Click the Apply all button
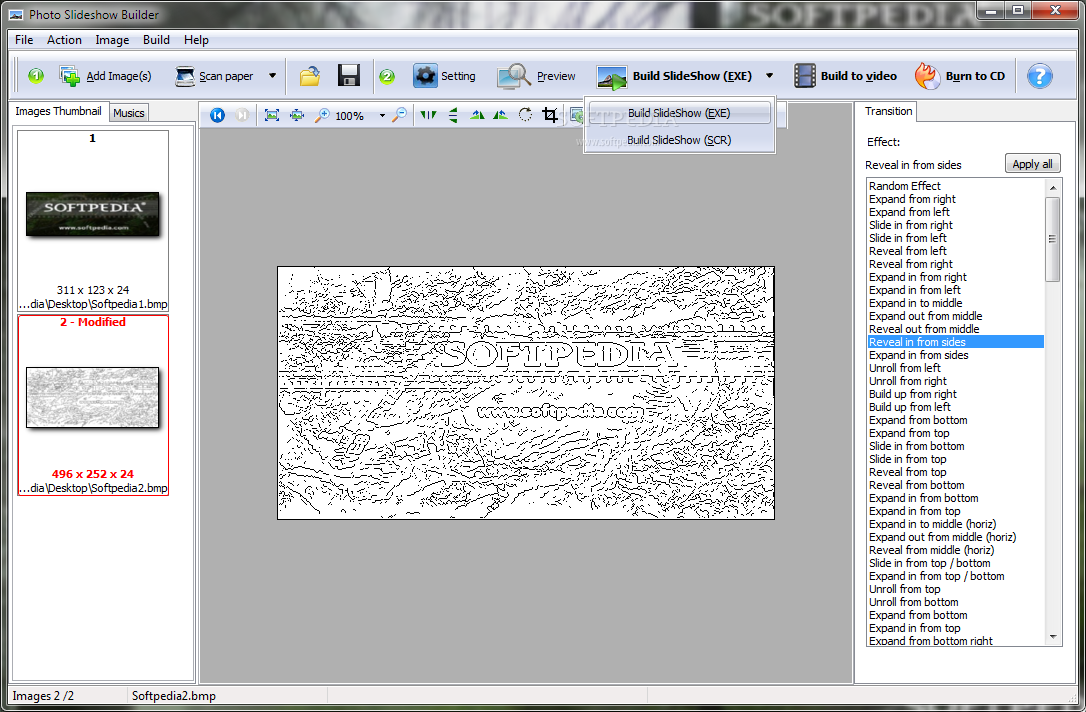 pos(1032,164)
